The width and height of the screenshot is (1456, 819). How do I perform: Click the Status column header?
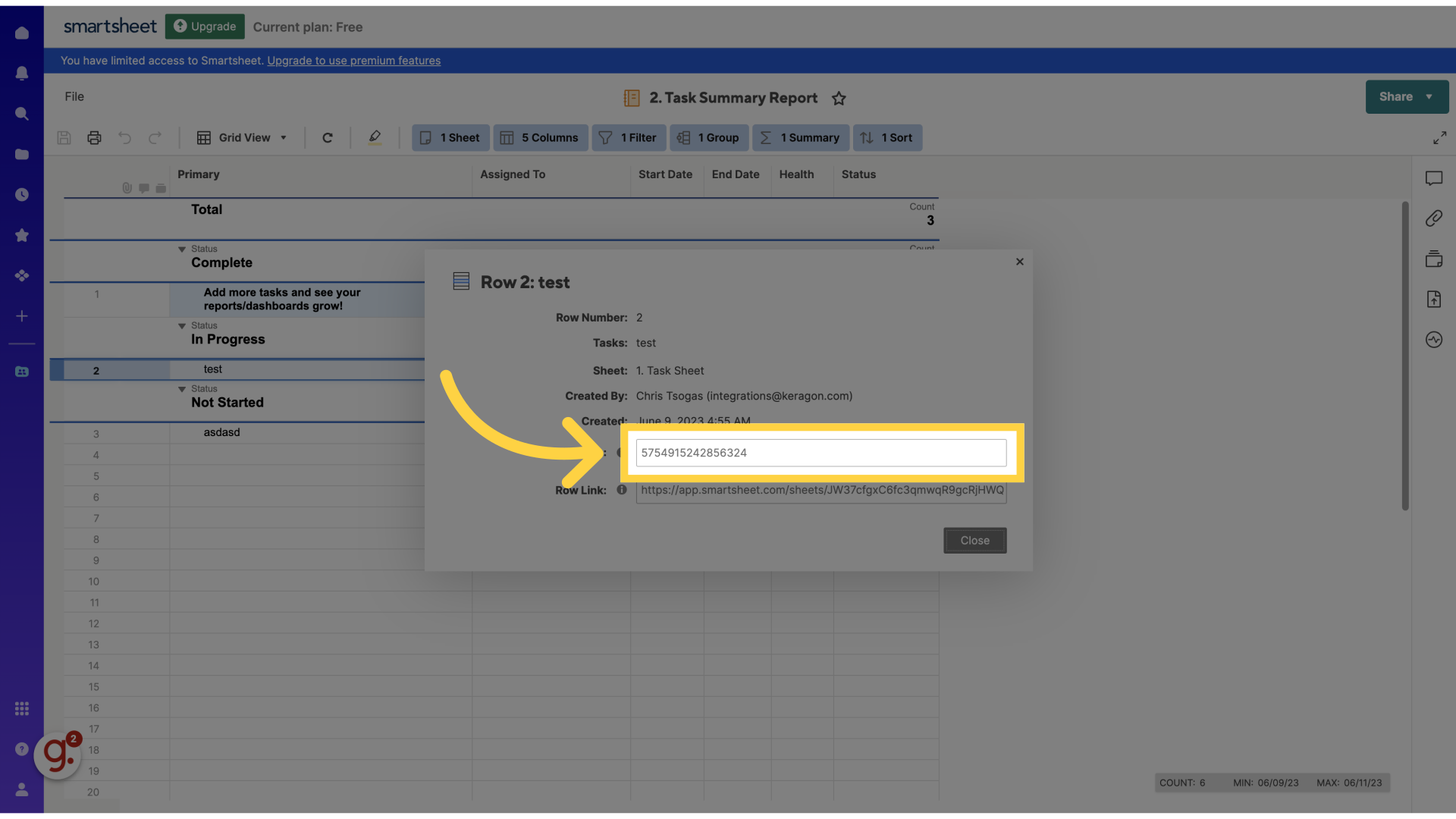tap(858, 174)
